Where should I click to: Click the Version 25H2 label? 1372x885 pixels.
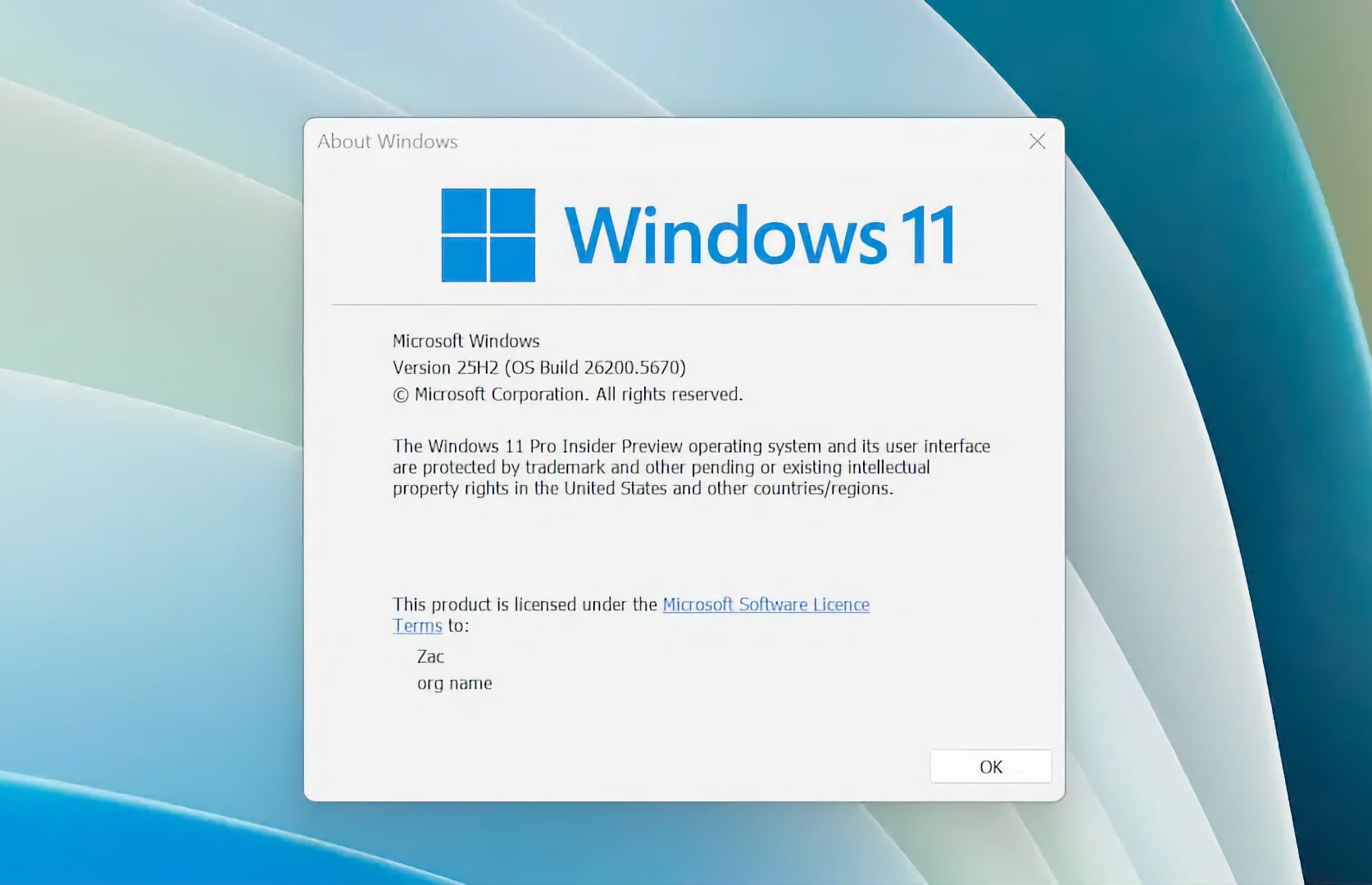(x=445, y=368)
